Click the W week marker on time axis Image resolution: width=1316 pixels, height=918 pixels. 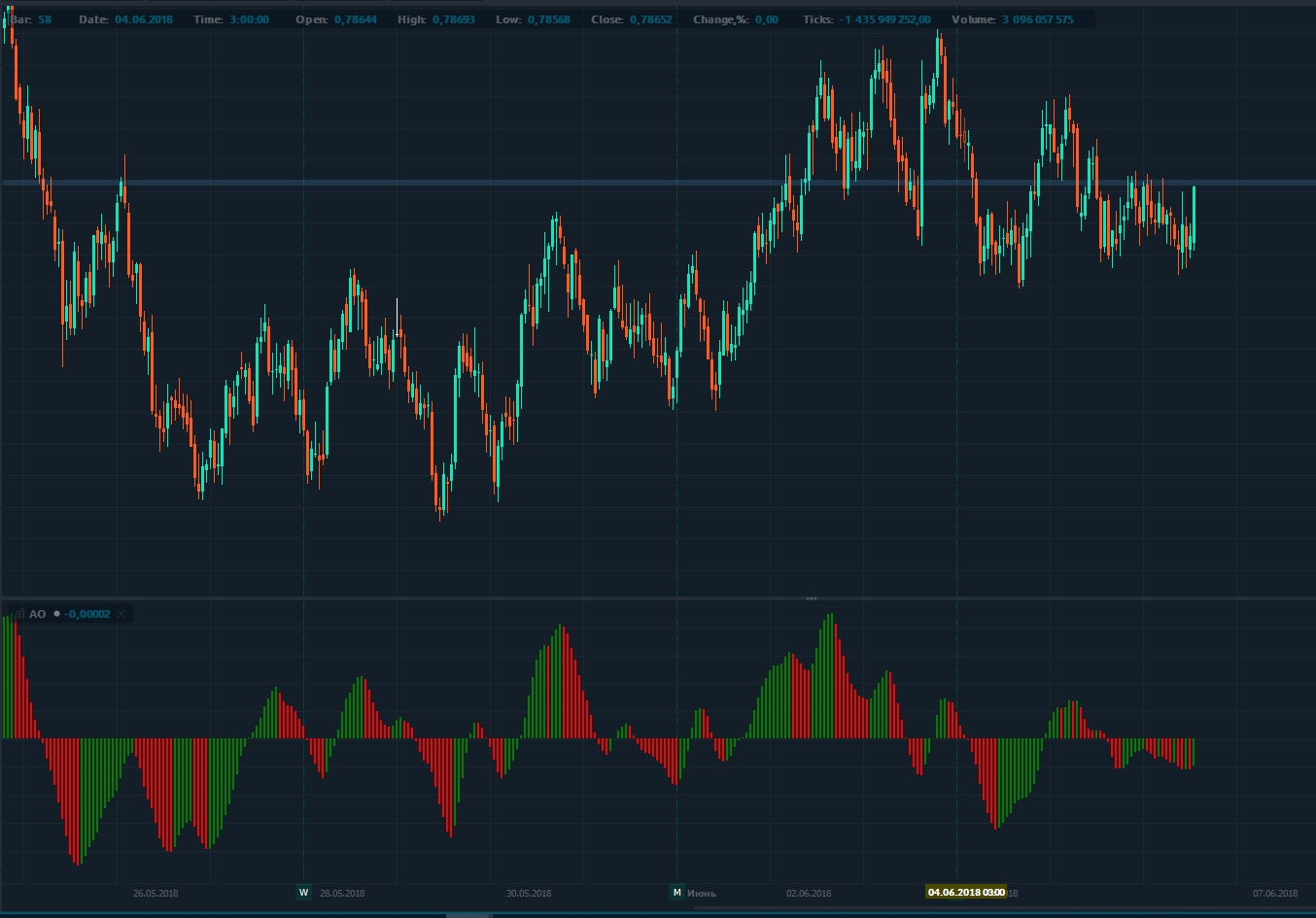(303, 893)
